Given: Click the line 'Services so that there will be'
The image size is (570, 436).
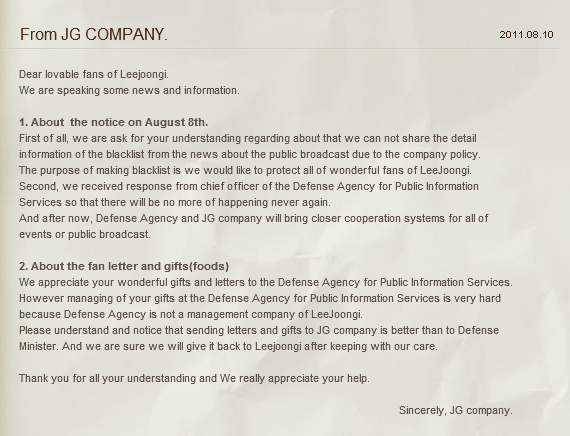Looking at the screenshot, I should tap(175, 203).
